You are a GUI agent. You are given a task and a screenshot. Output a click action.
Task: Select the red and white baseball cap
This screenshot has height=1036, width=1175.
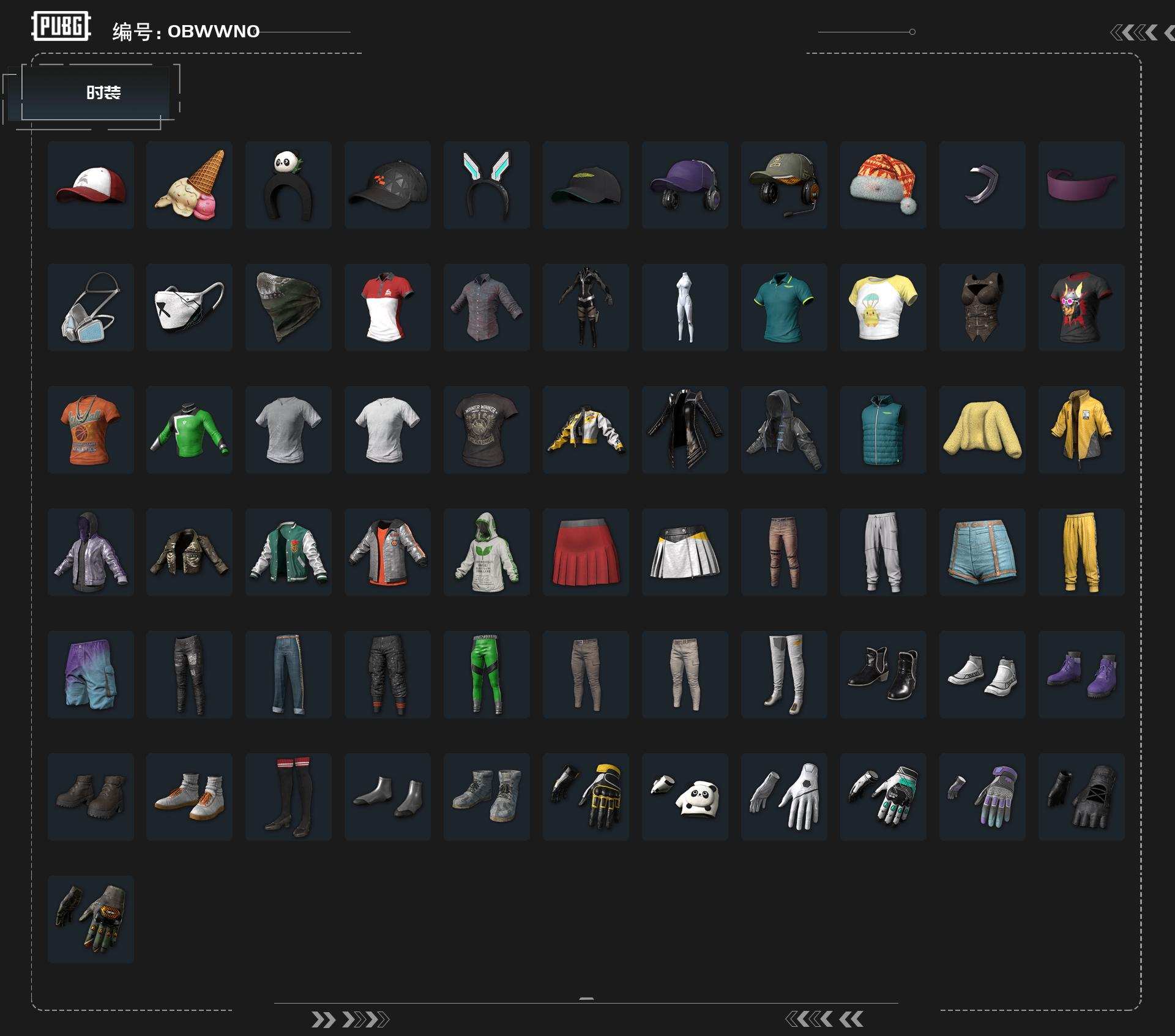click(91, 185)
